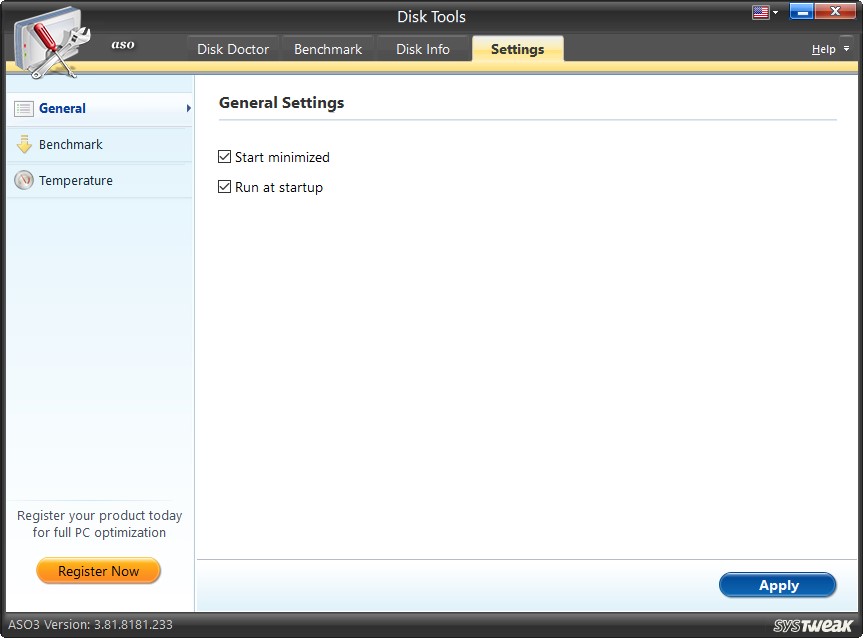Click the aso logo in the header
Viewport: 864px width, 639px height.
(122, 44)
